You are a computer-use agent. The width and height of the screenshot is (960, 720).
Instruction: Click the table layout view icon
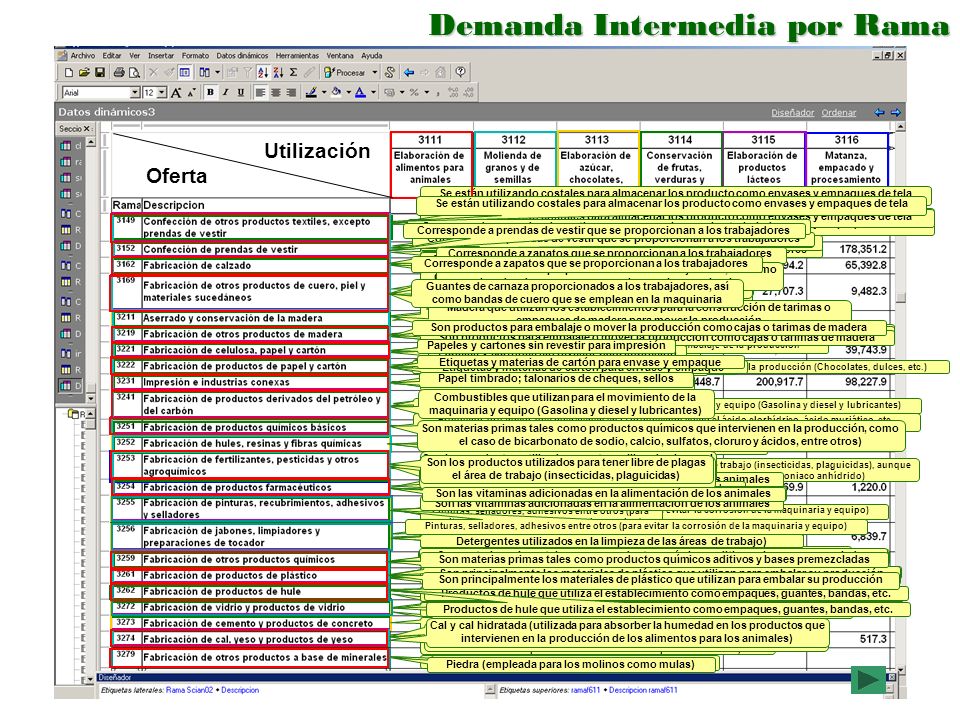tap(185, 72)
